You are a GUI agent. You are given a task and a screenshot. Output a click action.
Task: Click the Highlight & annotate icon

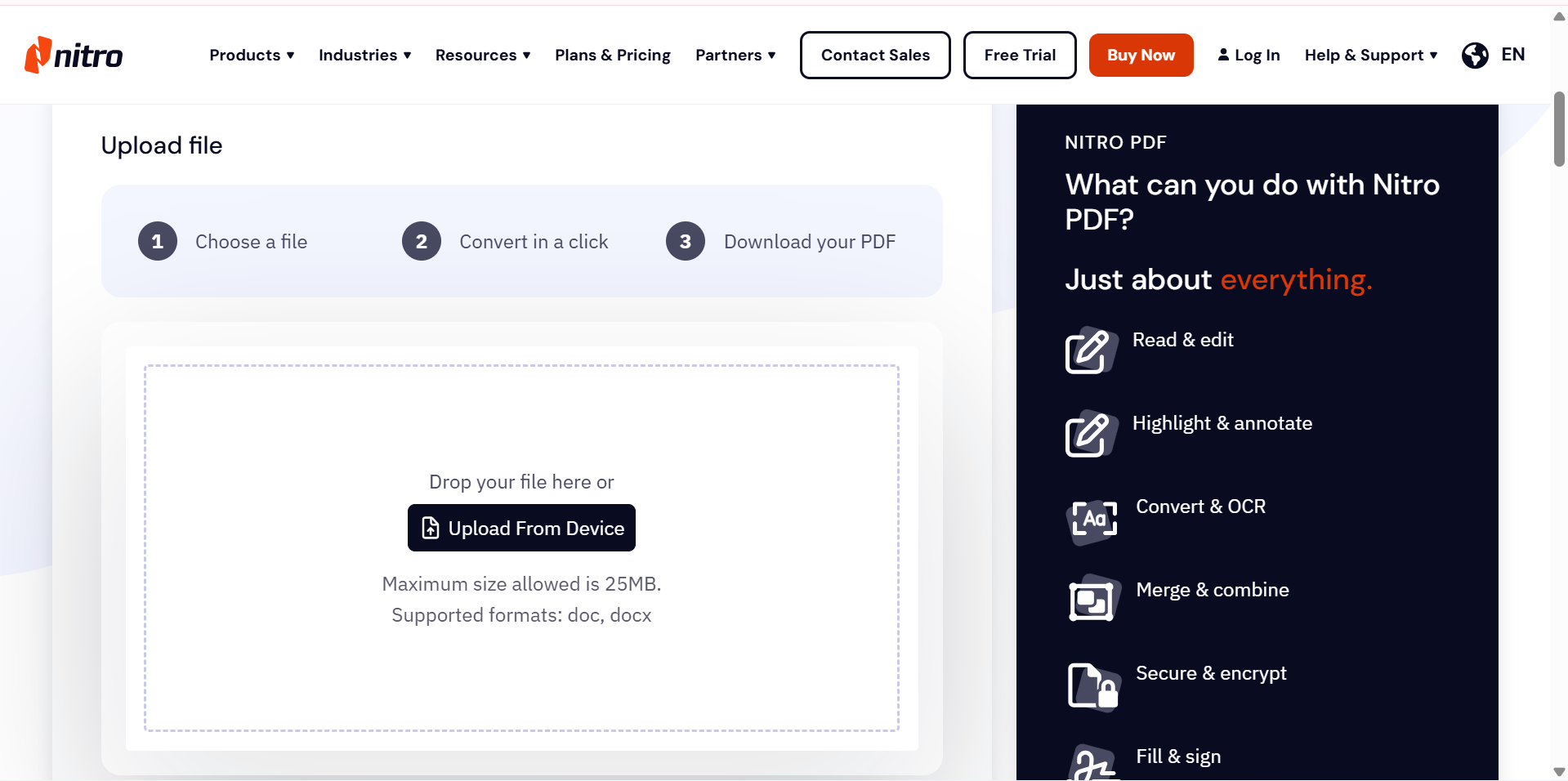tap(1091, 434)
